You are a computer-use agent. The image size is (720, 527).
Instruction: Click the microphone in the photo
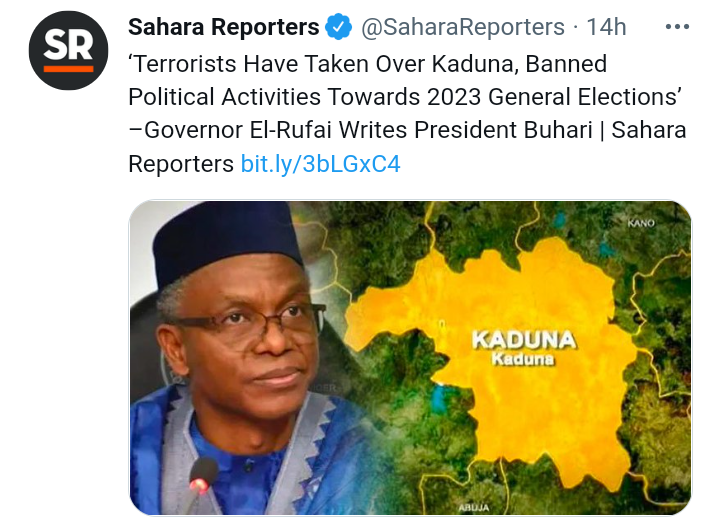click(201, 482)
